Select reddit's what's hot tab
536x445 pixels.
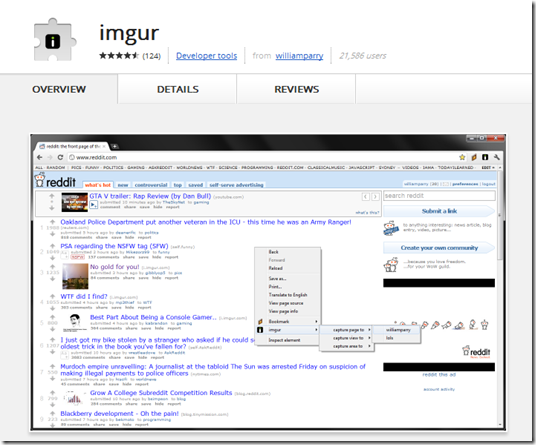[98, 185]
